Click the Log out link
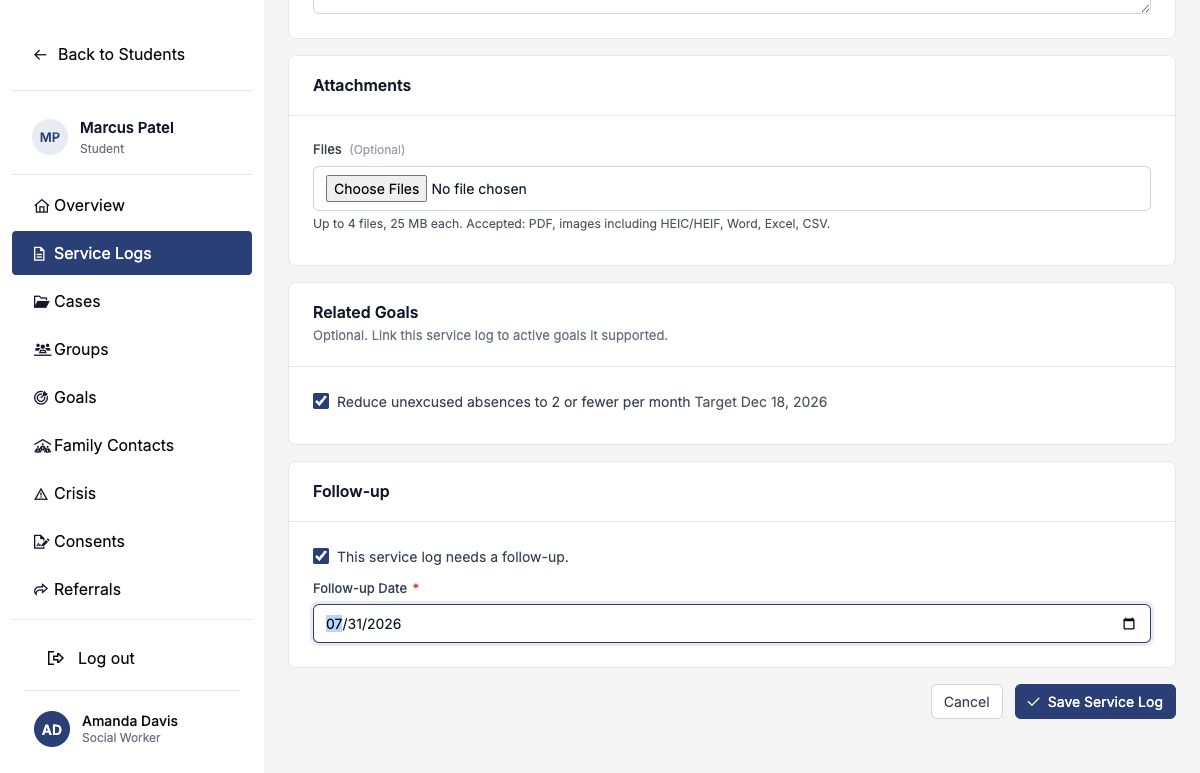This screenshot has width=1200, height=773. (x=92, y=658)
